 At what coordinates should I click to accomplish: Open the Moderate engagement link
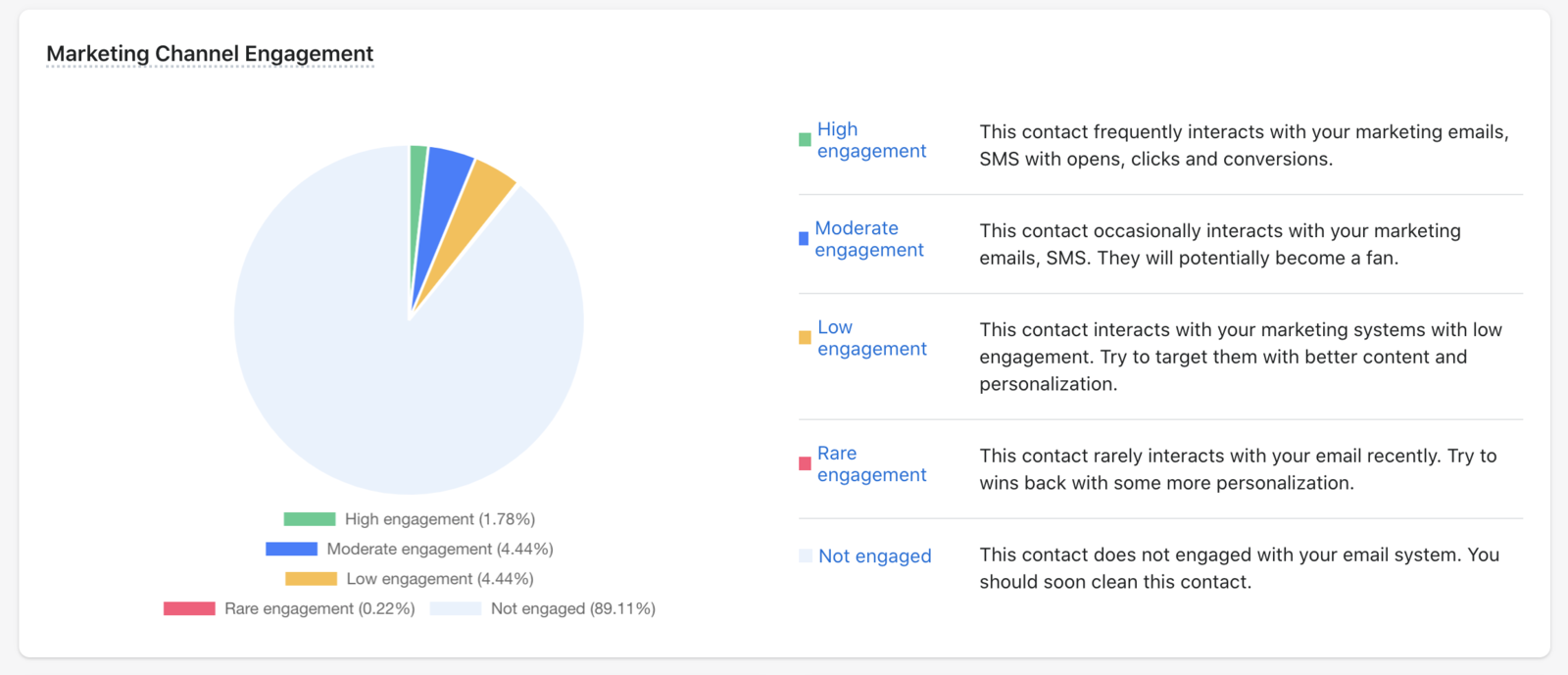pos(869,239)
